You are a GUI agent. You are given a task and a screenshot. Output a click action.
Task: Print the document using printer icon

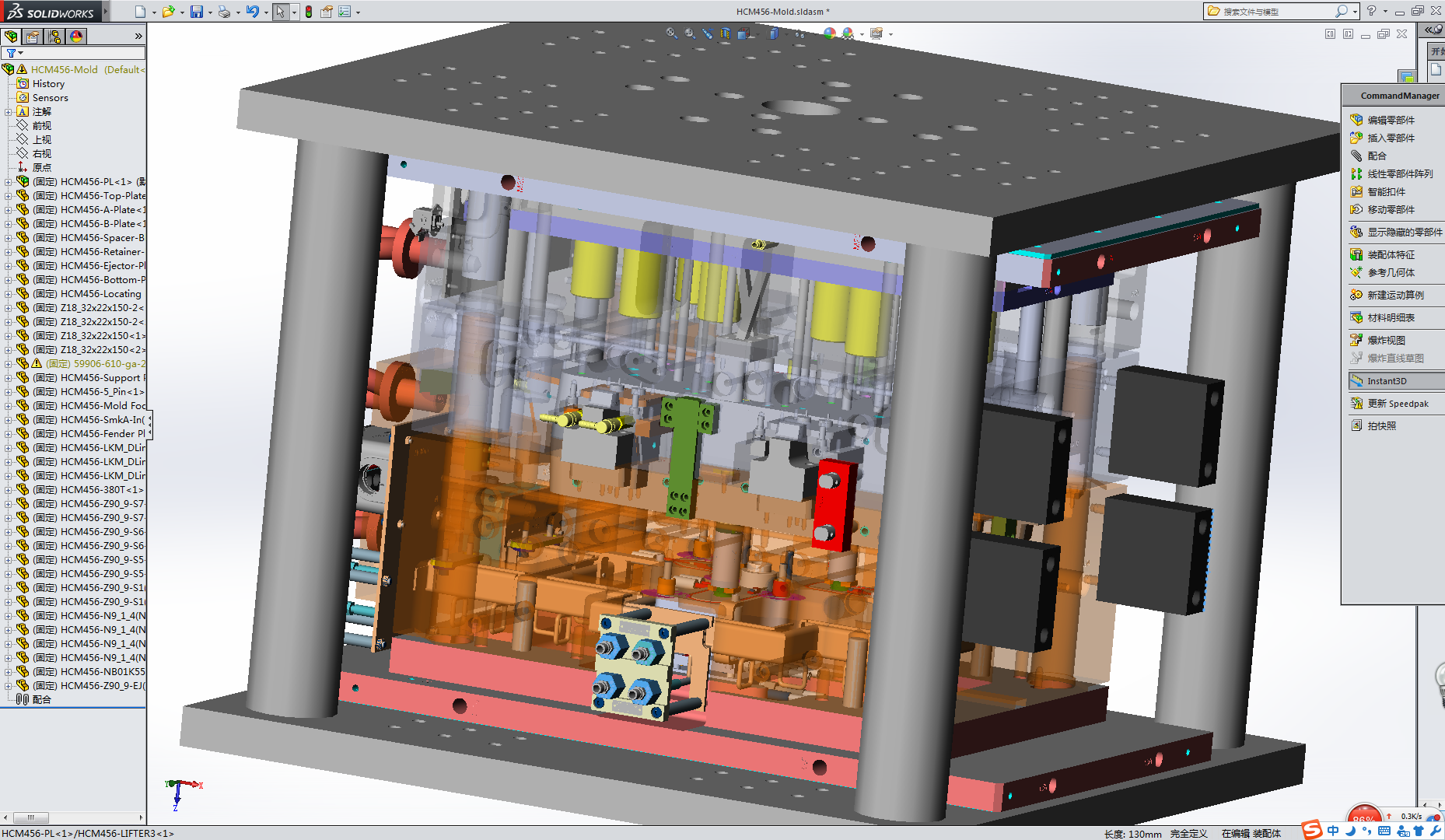click(x=224, y=12)
